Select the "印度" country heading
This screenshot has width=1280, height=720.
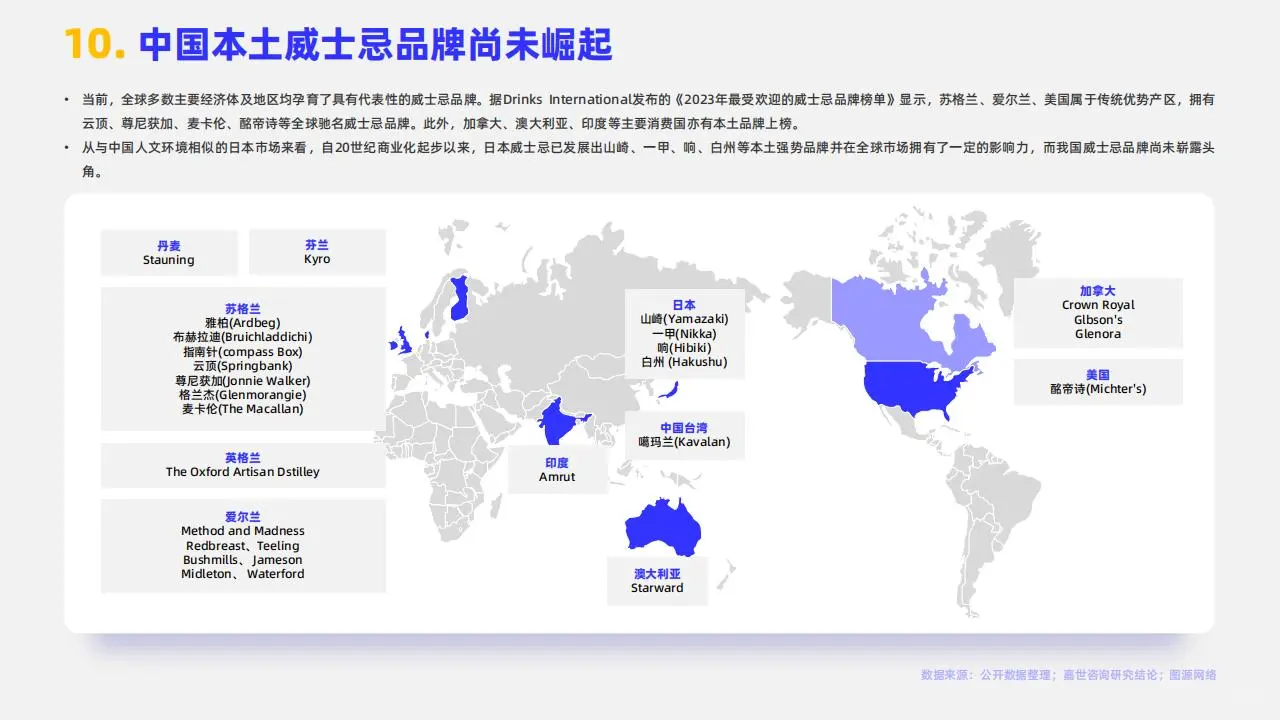click(x=557, y=463)
